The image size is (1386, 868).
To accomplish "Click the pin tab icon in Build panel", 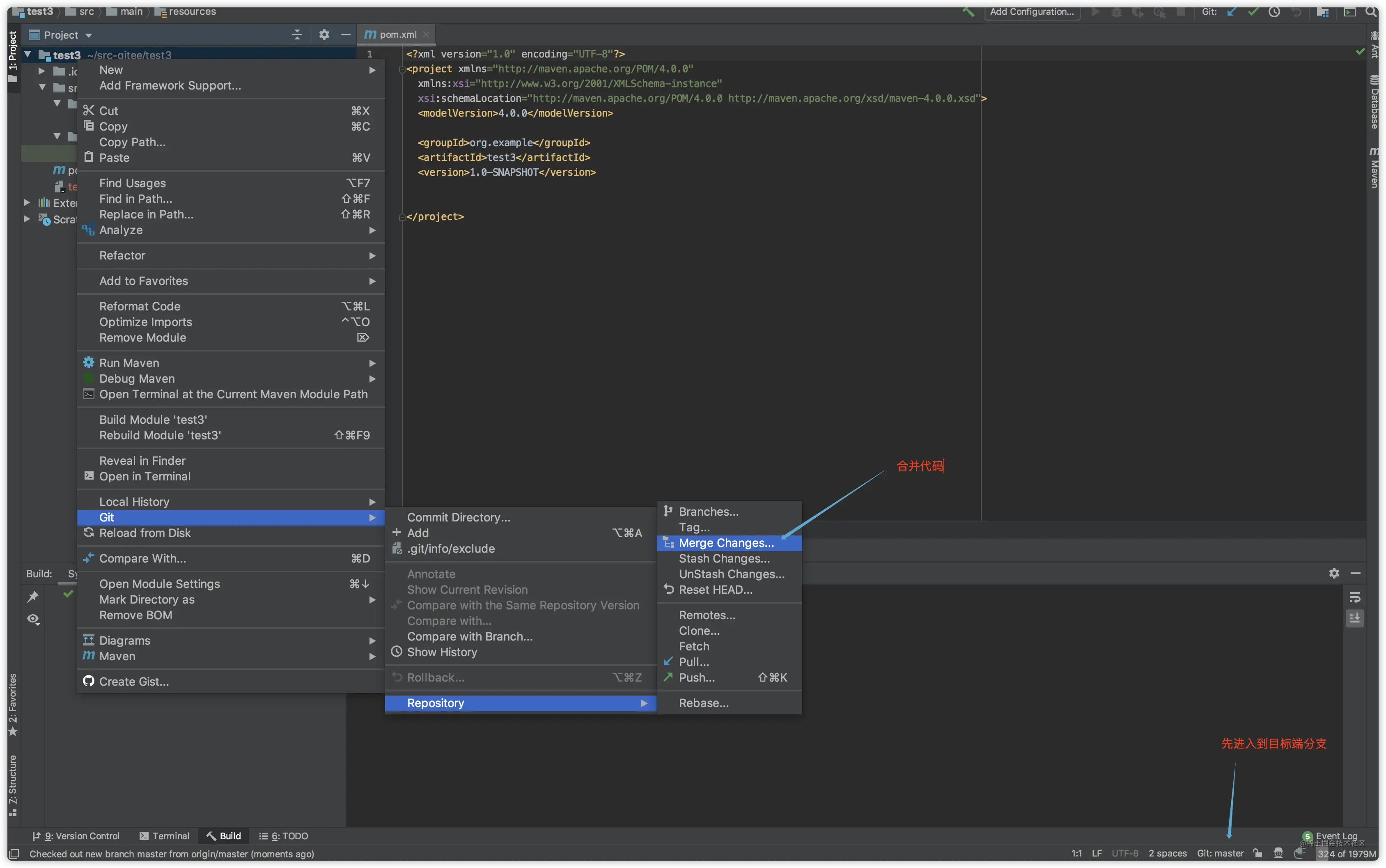I will 33,597.
